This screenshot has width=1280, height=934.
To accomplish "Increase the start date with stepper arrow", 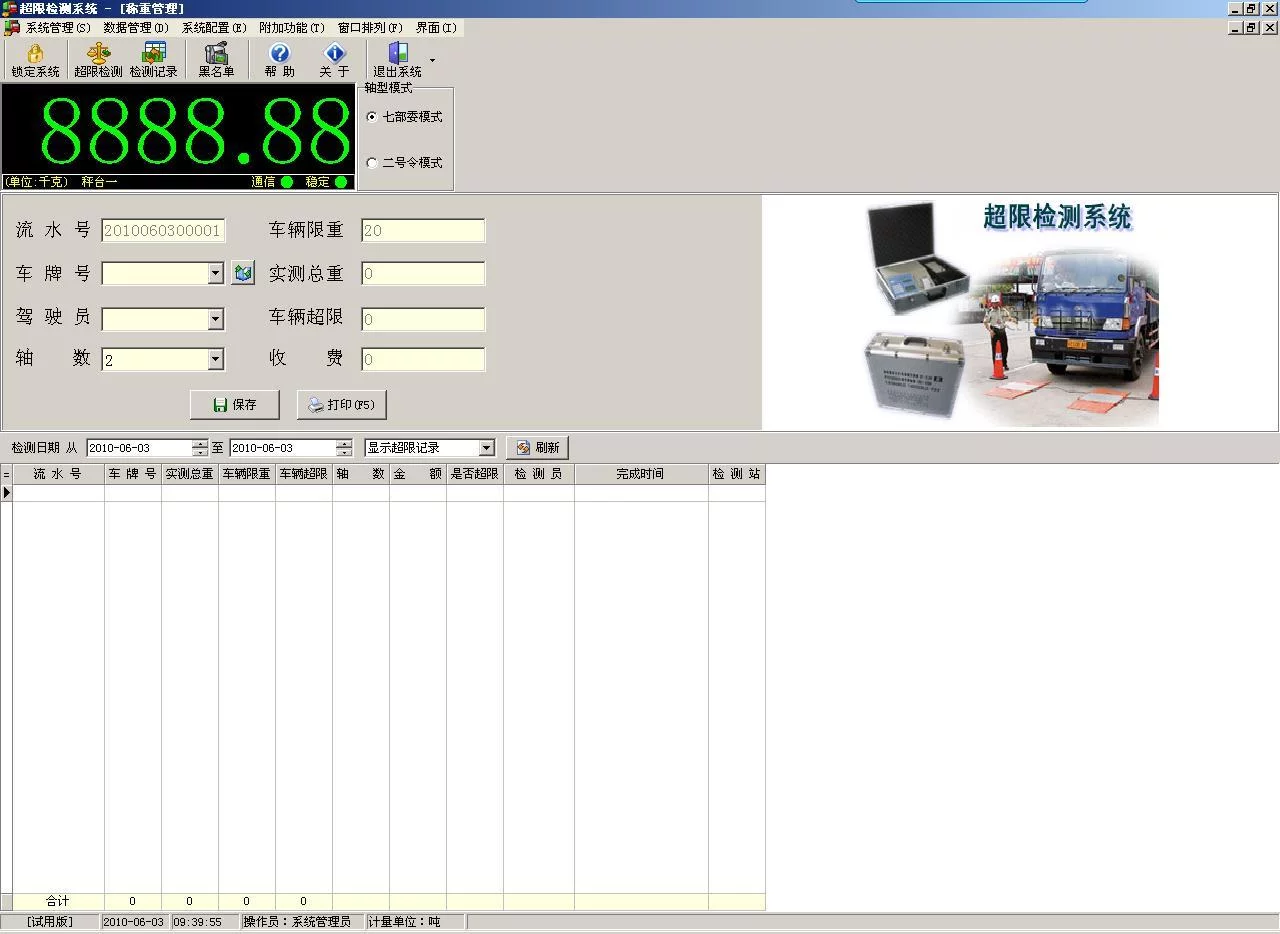I will [x=201, y=443].
